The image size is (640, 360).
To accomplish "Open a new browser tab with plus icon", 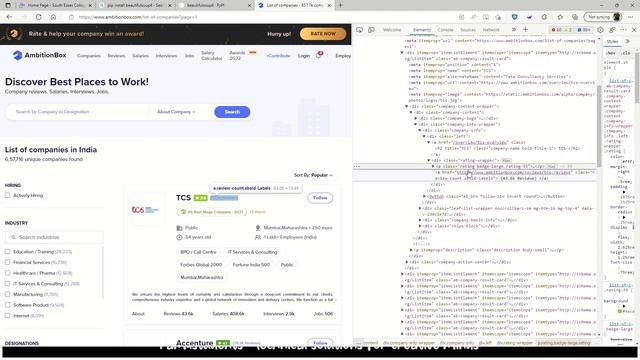I will tap(340, 5).
